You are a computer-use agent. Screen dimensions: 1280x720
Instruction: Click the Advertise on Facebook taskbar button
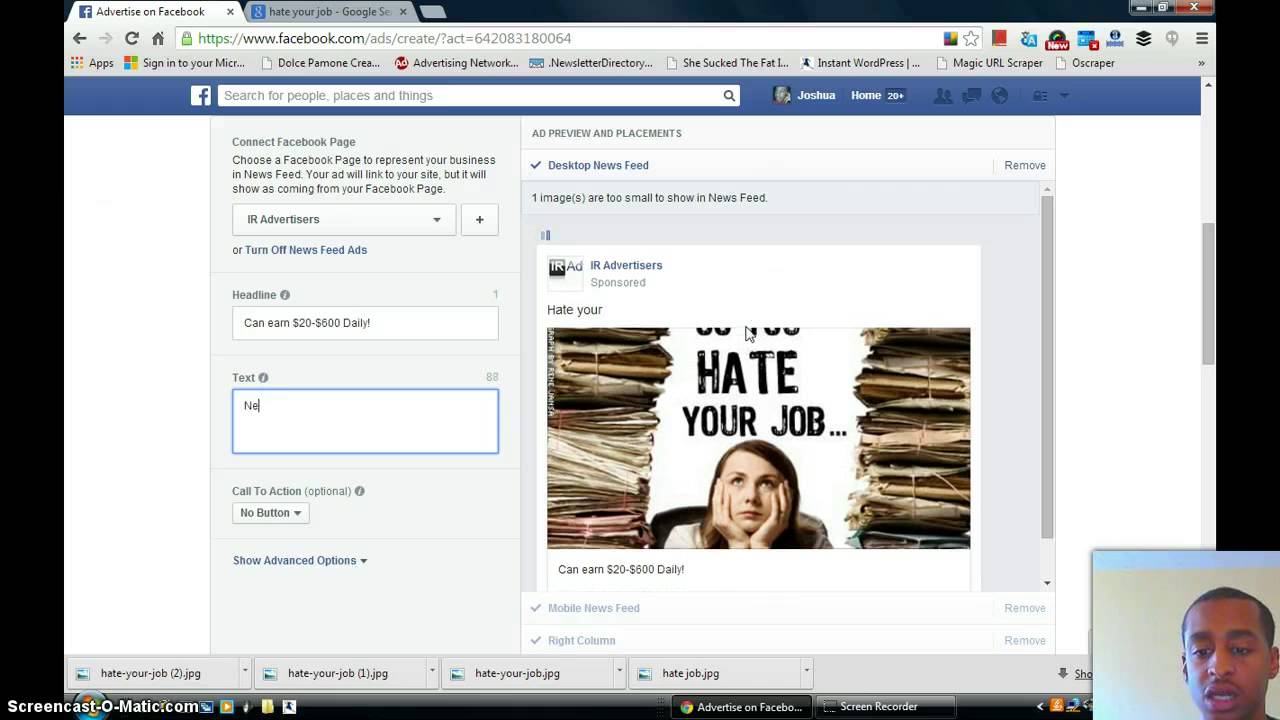point(741,706)
